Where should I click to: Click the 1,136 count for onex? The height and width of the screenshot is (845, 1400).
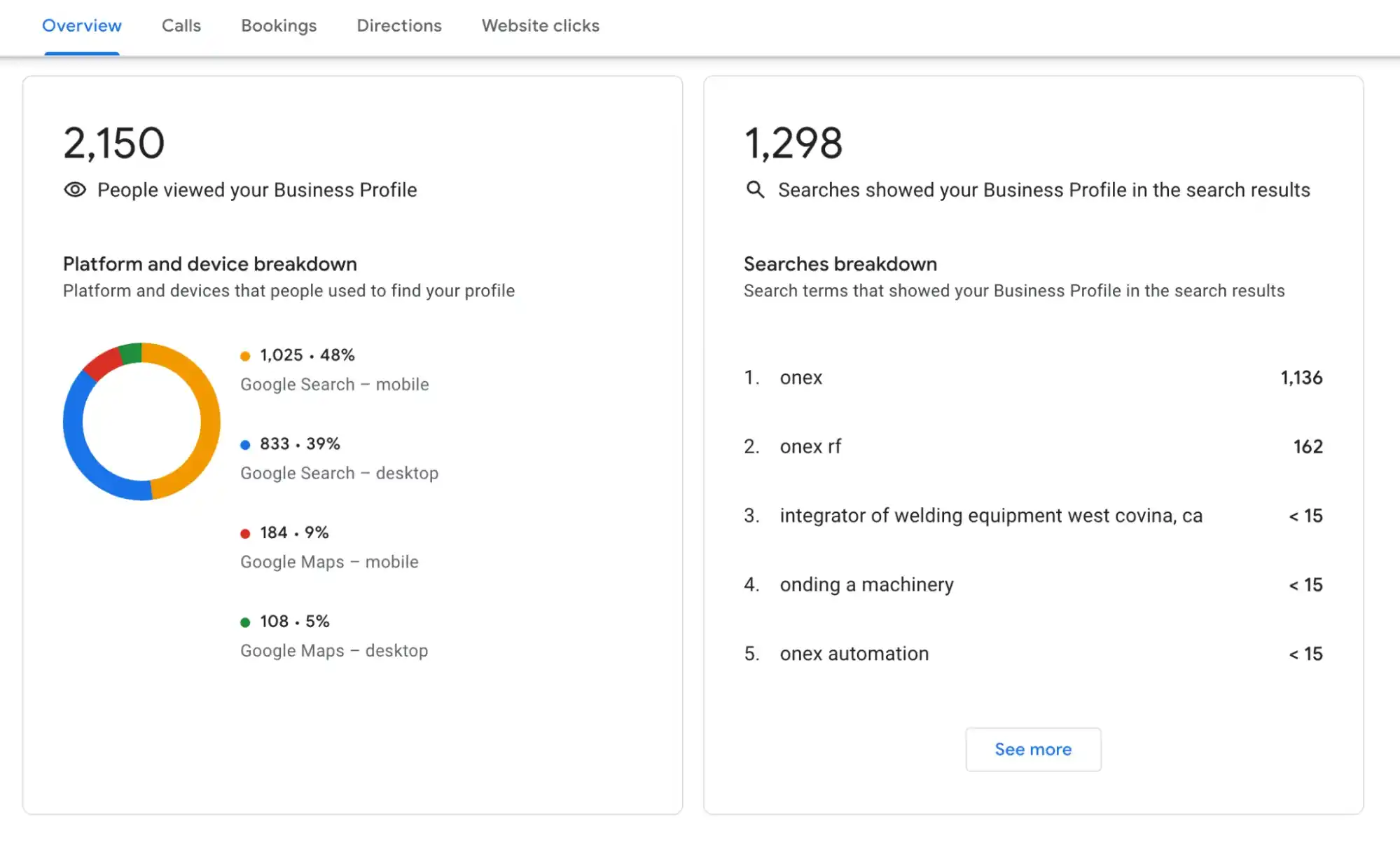coord(1301,378)
